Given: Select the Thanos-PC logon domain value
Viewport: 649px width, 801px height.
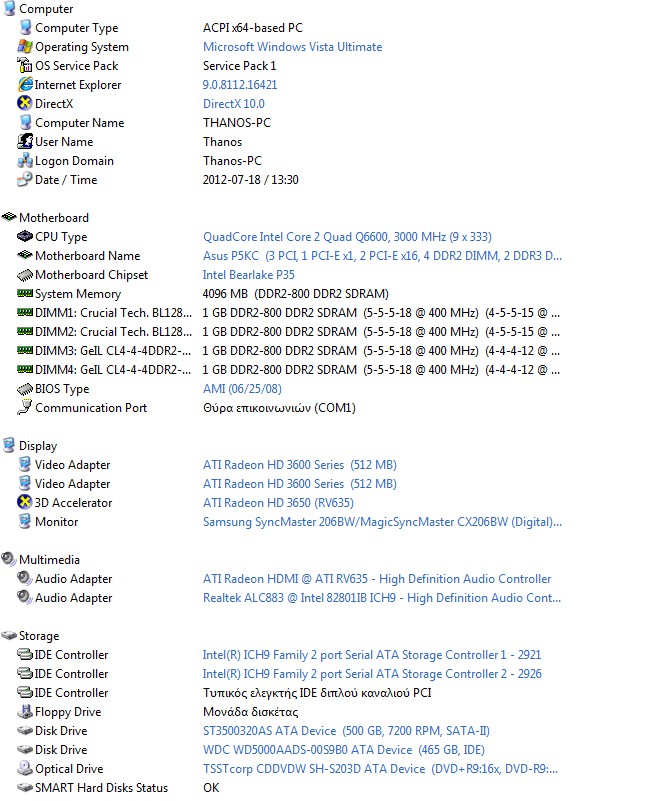Looking at the screenshot, I should click(232, 161).
